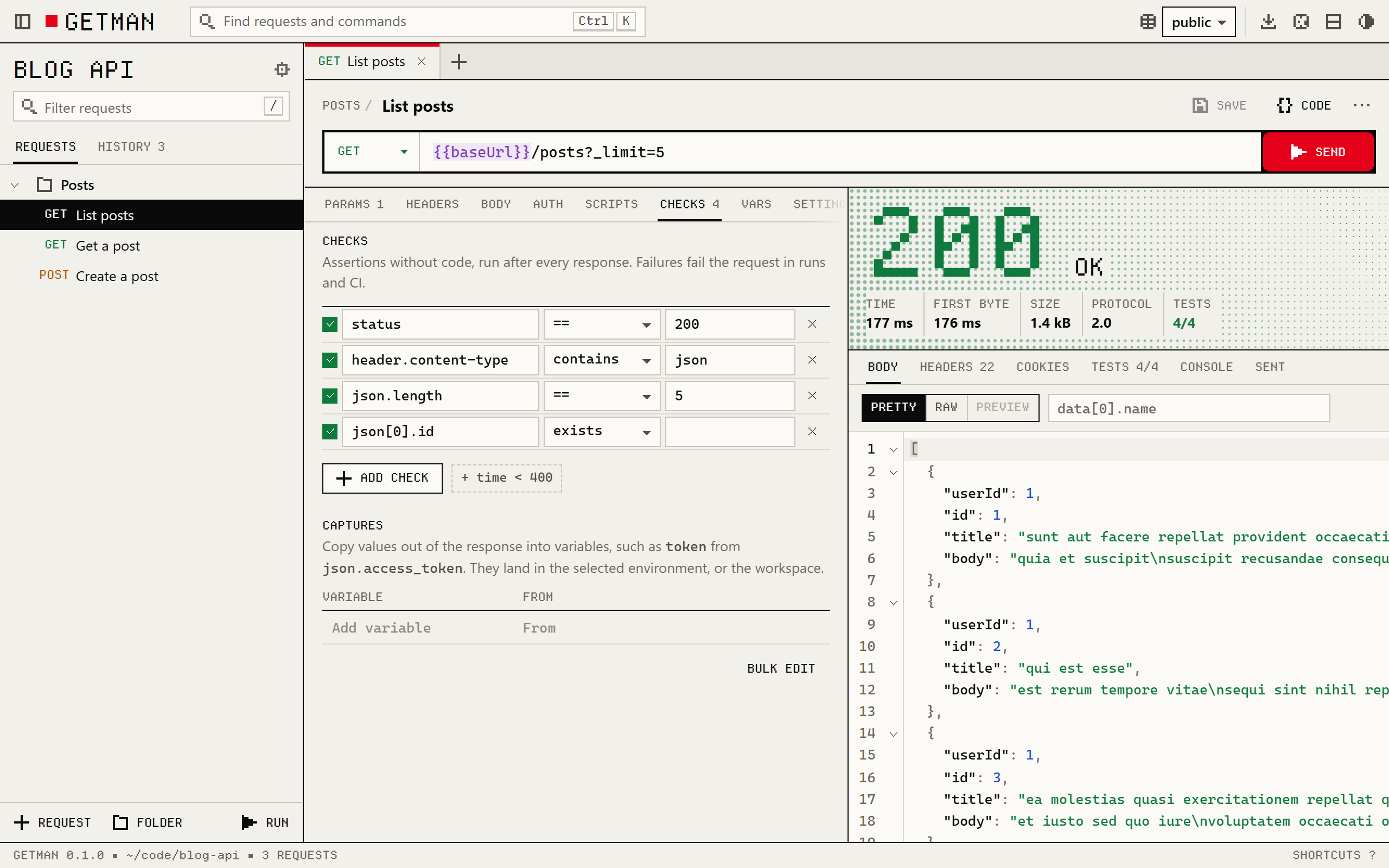The width and height of the screenshot is (1389, 868).
Task: Switch to Raw body view
Action: point(946,407)
